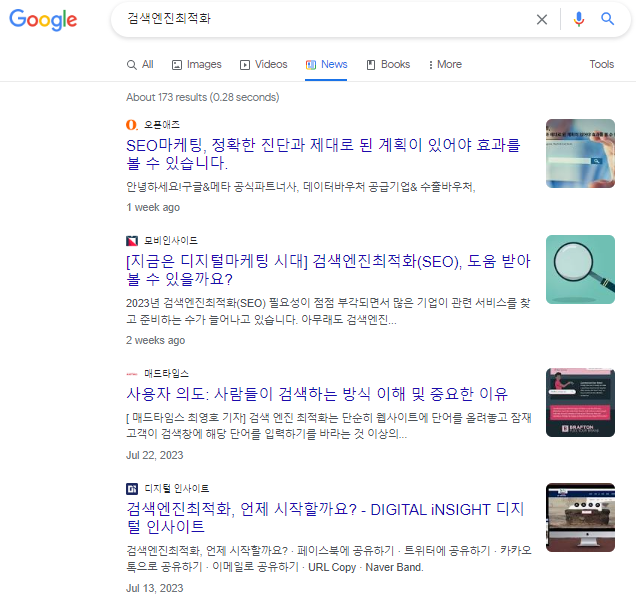The width and height of the screenshot is (636, 596).
Task: Click the snippet starting 2023년 검색엔진최적화
Action: 328,312
